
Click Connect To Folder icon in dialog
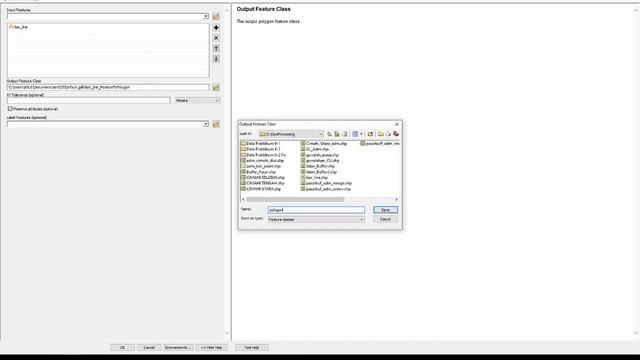370,134
